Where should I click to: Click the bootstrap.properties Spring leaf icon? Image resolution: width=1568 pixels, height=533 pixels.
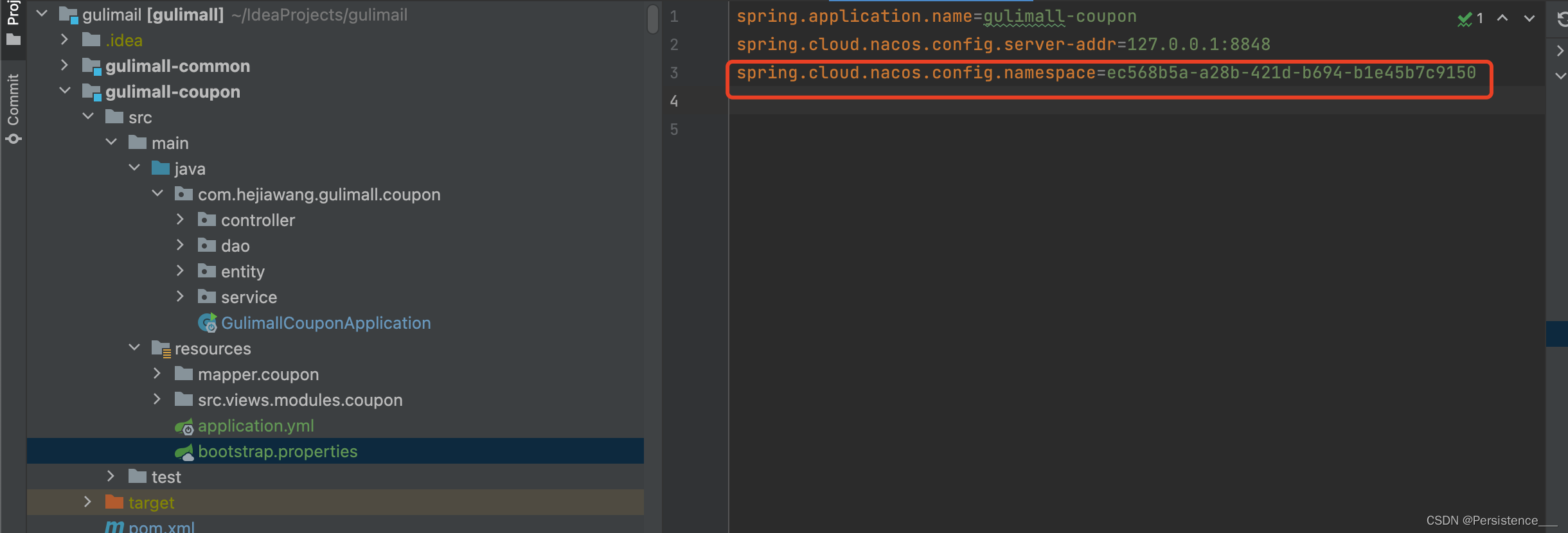pos(184,452)
